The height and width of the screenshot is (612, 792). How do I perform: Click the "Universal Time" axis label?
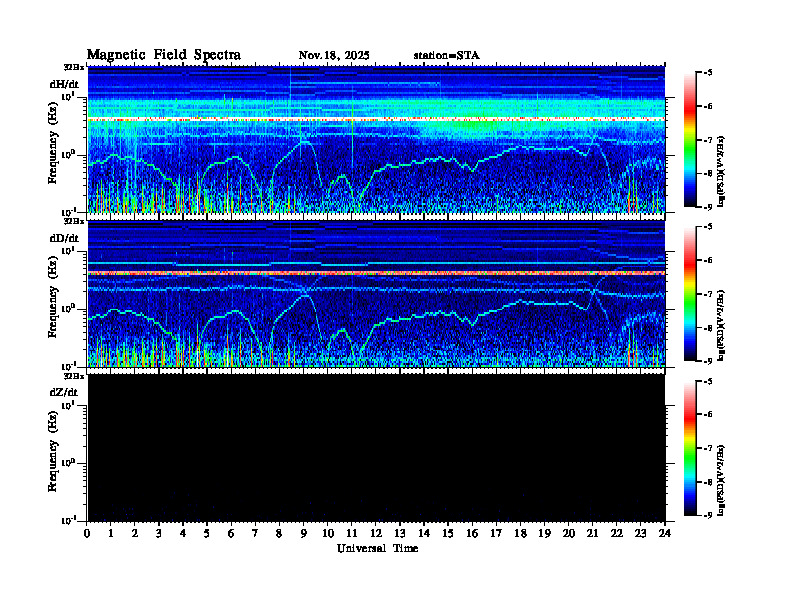pos(377,548)
